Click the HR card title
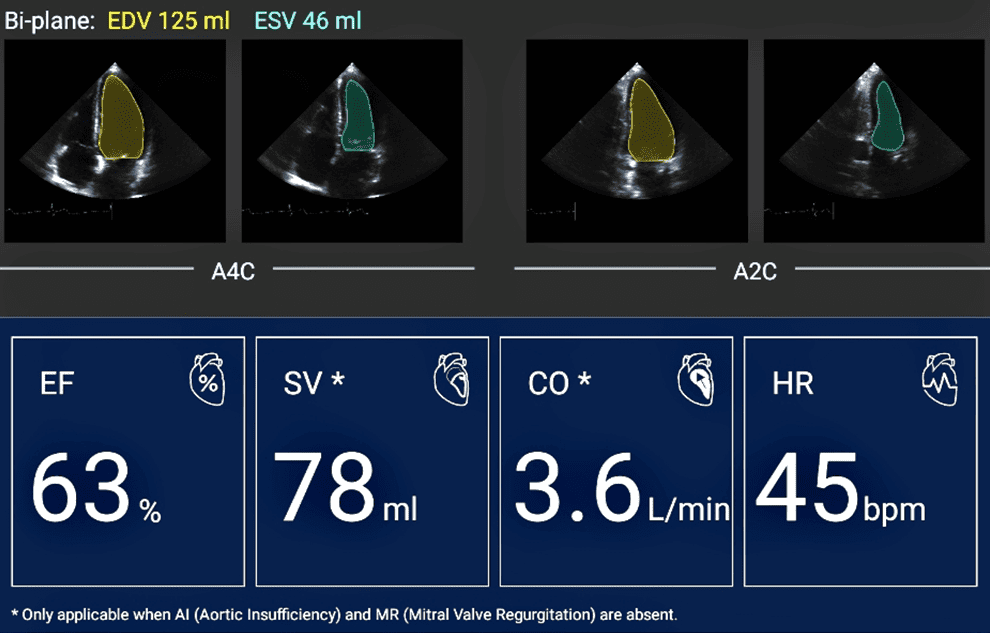 [793, 383]
